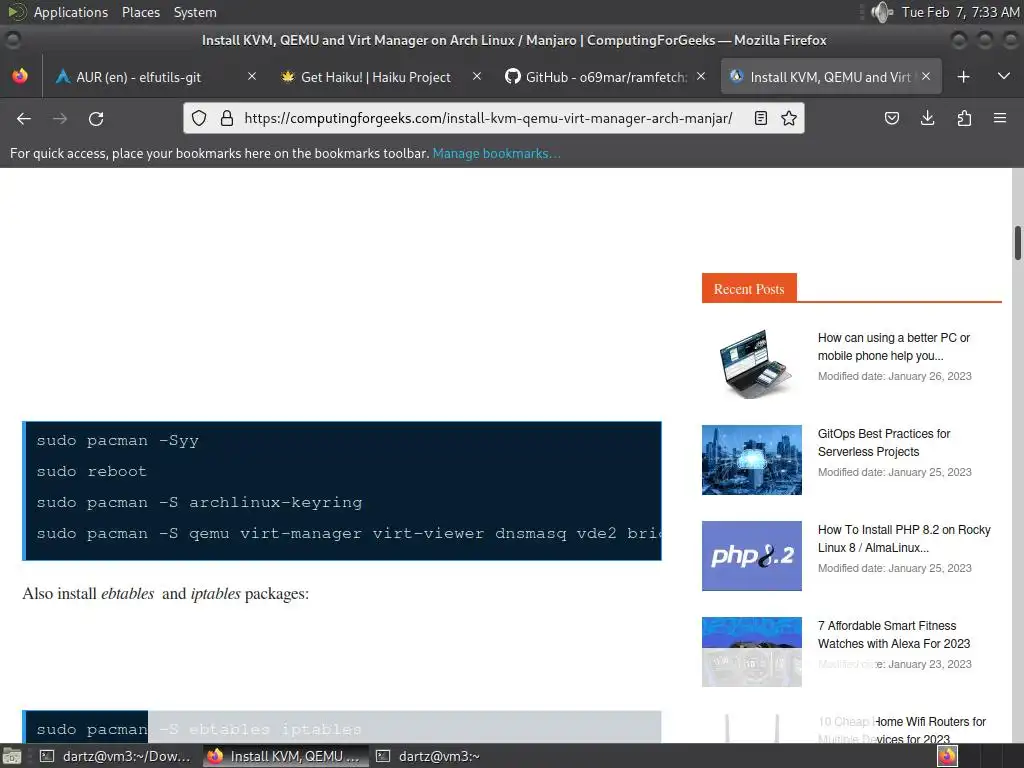Open the Applications menu
This screenshot has height=768, width=1024.
(x=71, y=12)
